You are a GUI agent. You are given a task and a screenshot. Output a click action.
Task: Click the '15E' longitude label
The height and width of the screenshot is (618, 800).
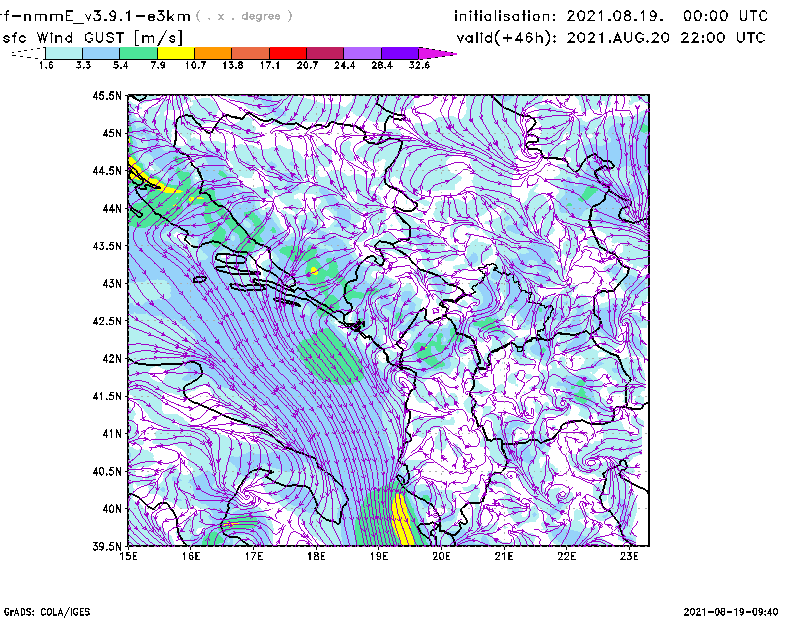(128, 556)
